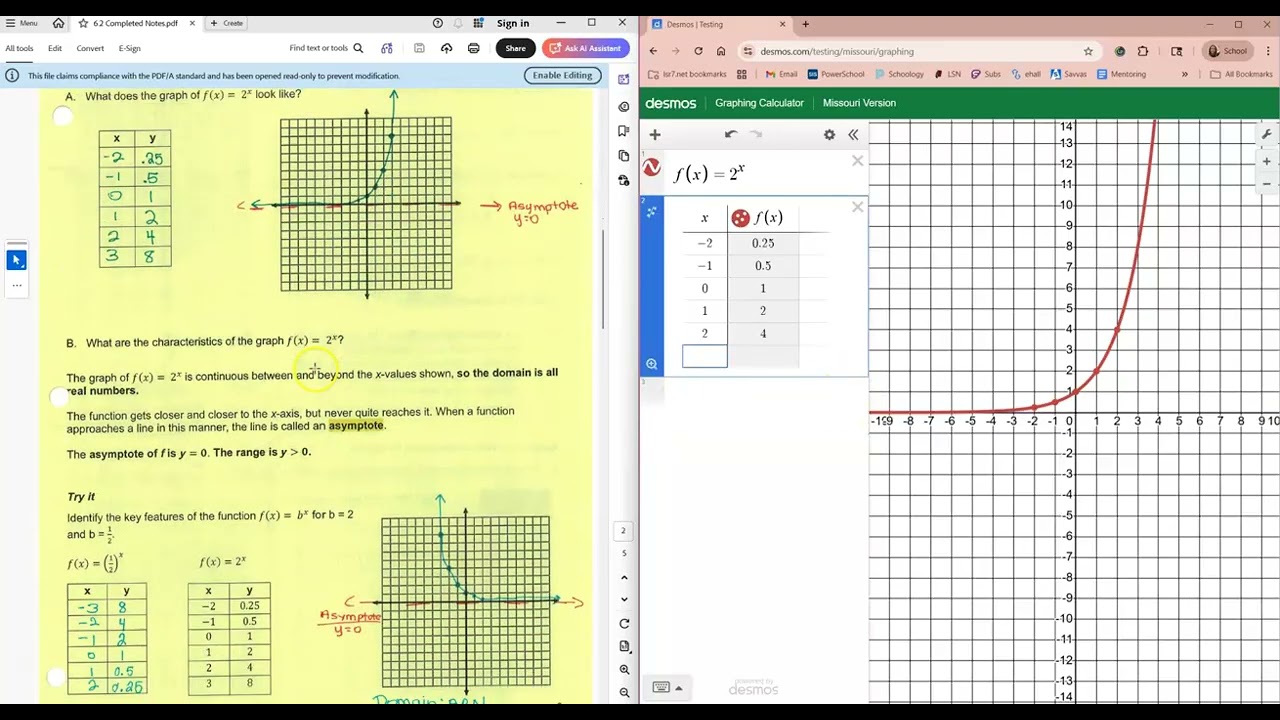Screen dimensions: 1280x720
Task: Go to Acrobat Home icon
Action: click(x=58, y=23)
